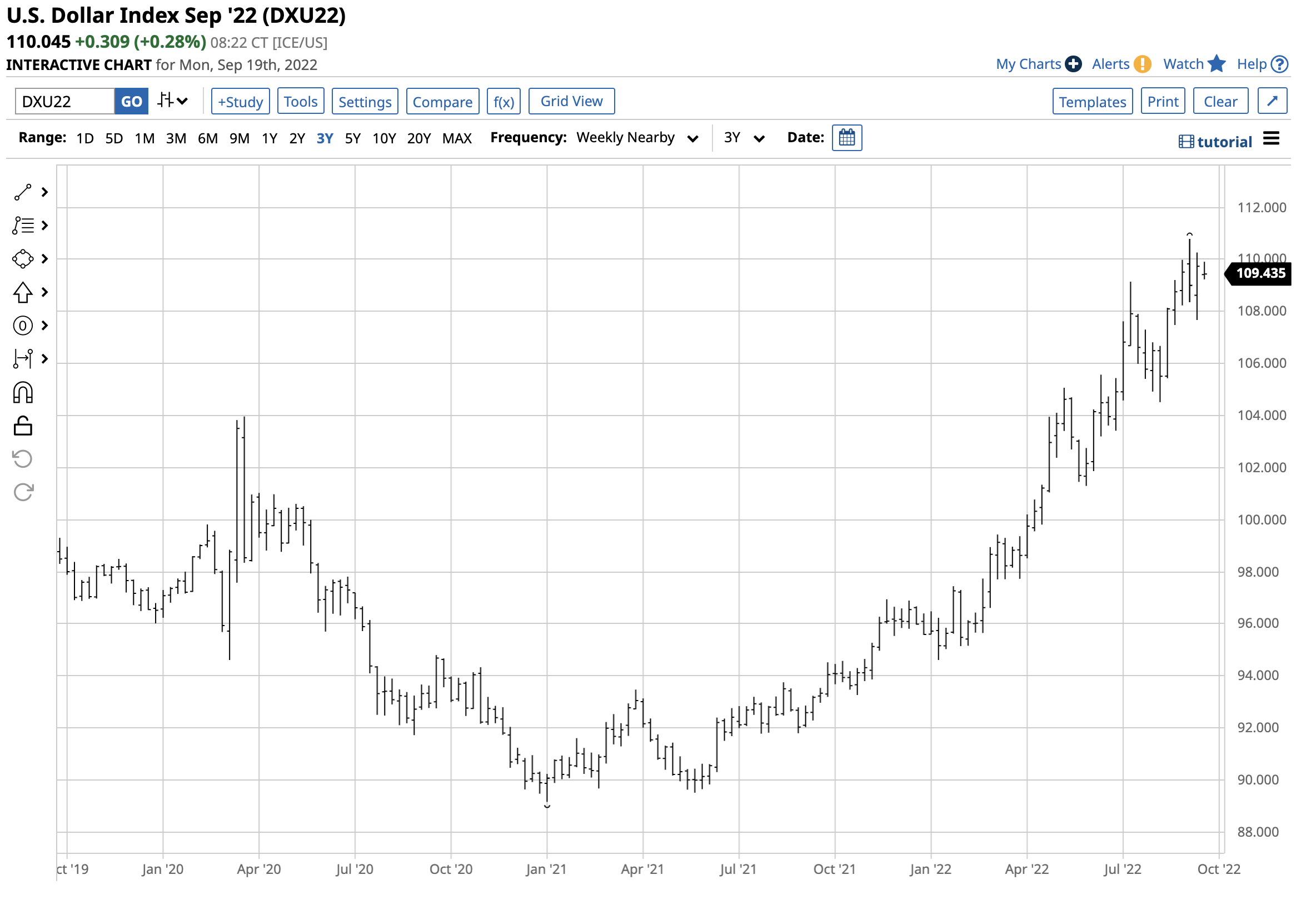Screen dimensions: 1316x900
Task: Select the 1M range
Action: point(145,139)
